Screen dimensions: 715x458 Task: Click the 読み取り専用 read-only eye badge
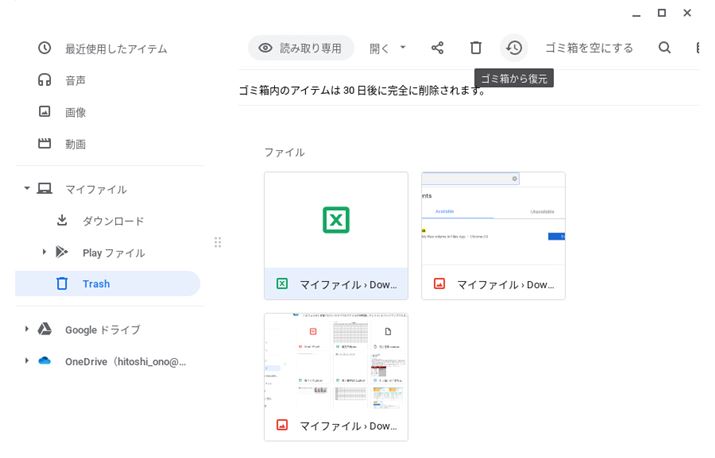pyautogui.click(x=300, y=48)
